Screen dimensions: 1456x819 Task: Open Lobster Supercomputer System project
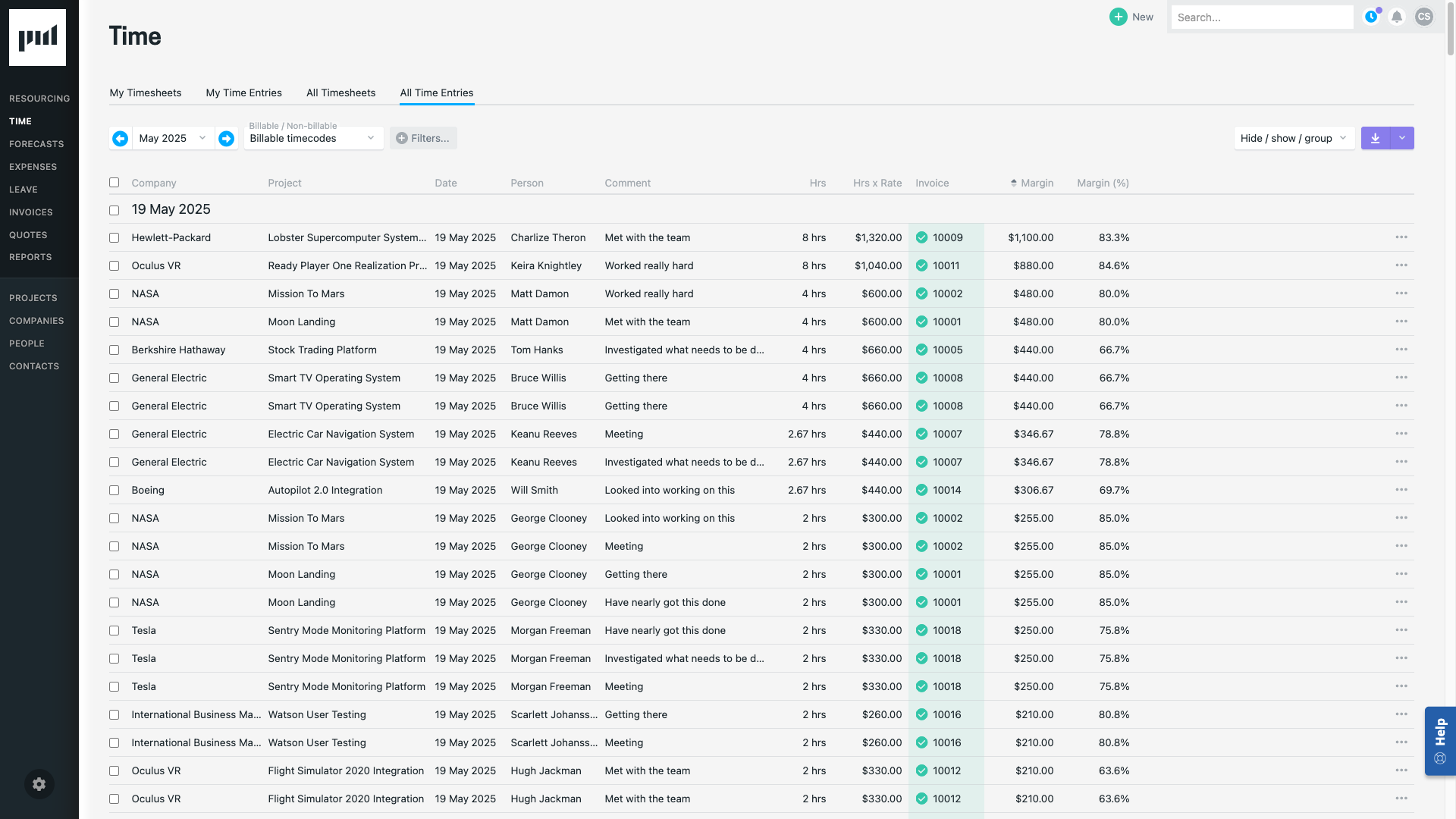coord(347,237)
